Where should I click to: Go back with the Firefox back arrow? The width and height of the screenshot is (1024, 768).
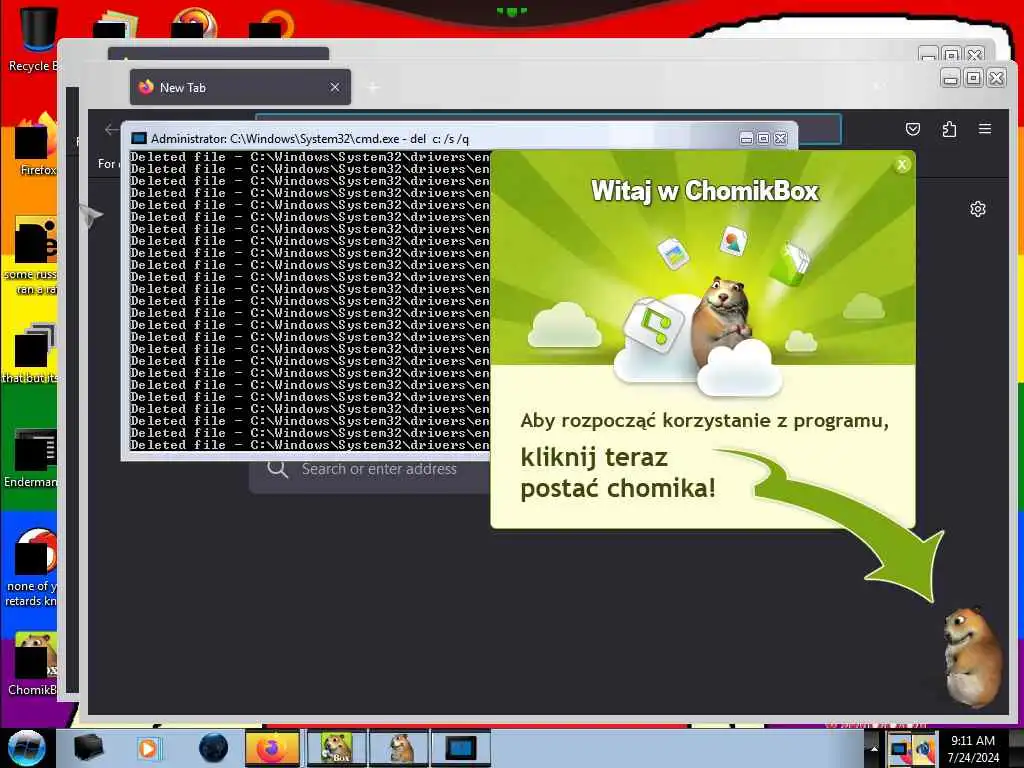tap(112, 129)
